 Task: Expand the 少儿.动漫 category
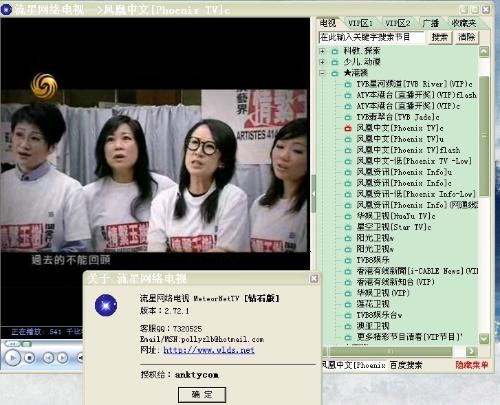point(322,62)
